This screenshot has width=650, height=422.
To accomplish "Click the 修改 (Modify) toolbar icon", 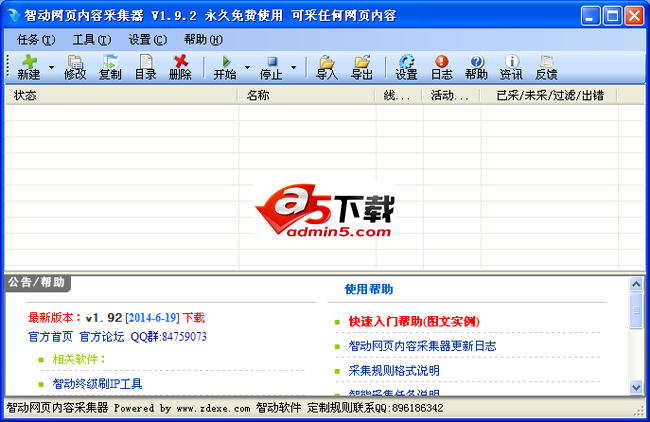I will [x=75, y=67].
